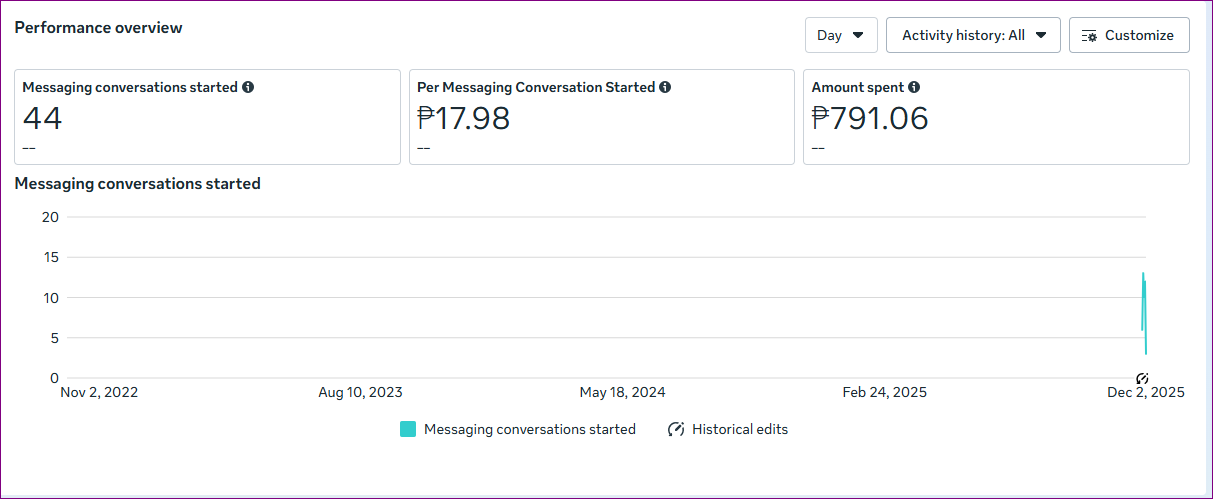
Task: Toggle the Historical edits legend label
Action: 740,429
